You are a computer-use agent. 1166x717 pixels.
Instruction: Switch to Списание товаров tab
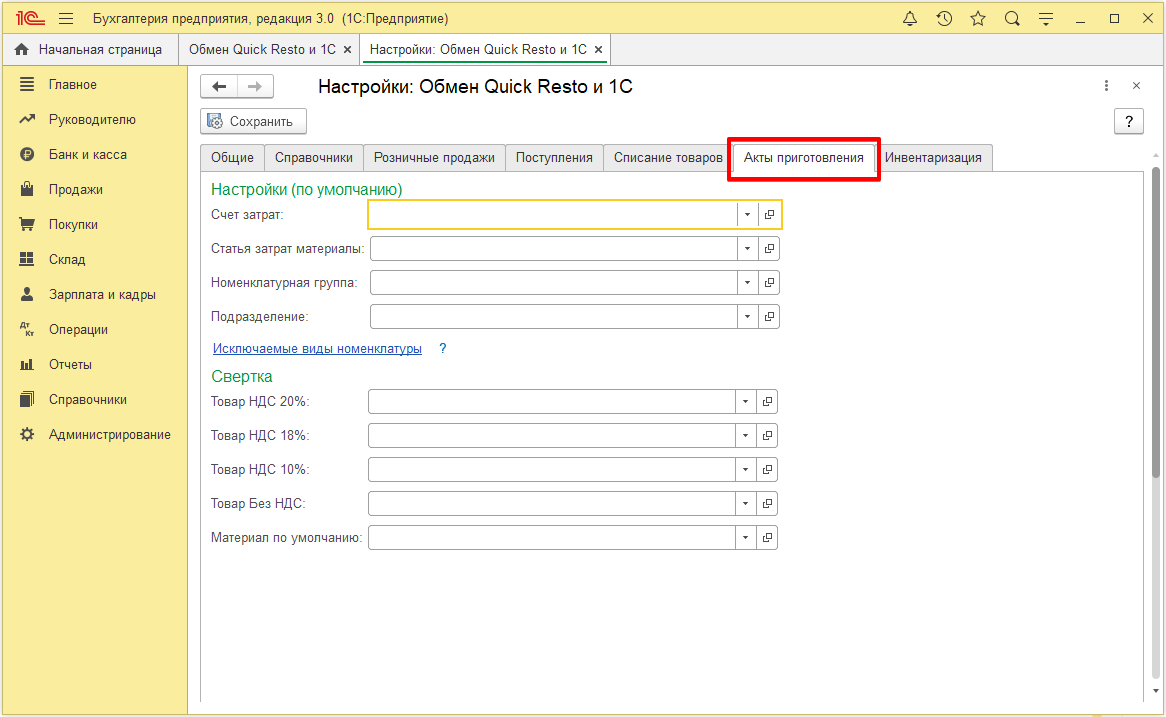[x=668, y=158]
